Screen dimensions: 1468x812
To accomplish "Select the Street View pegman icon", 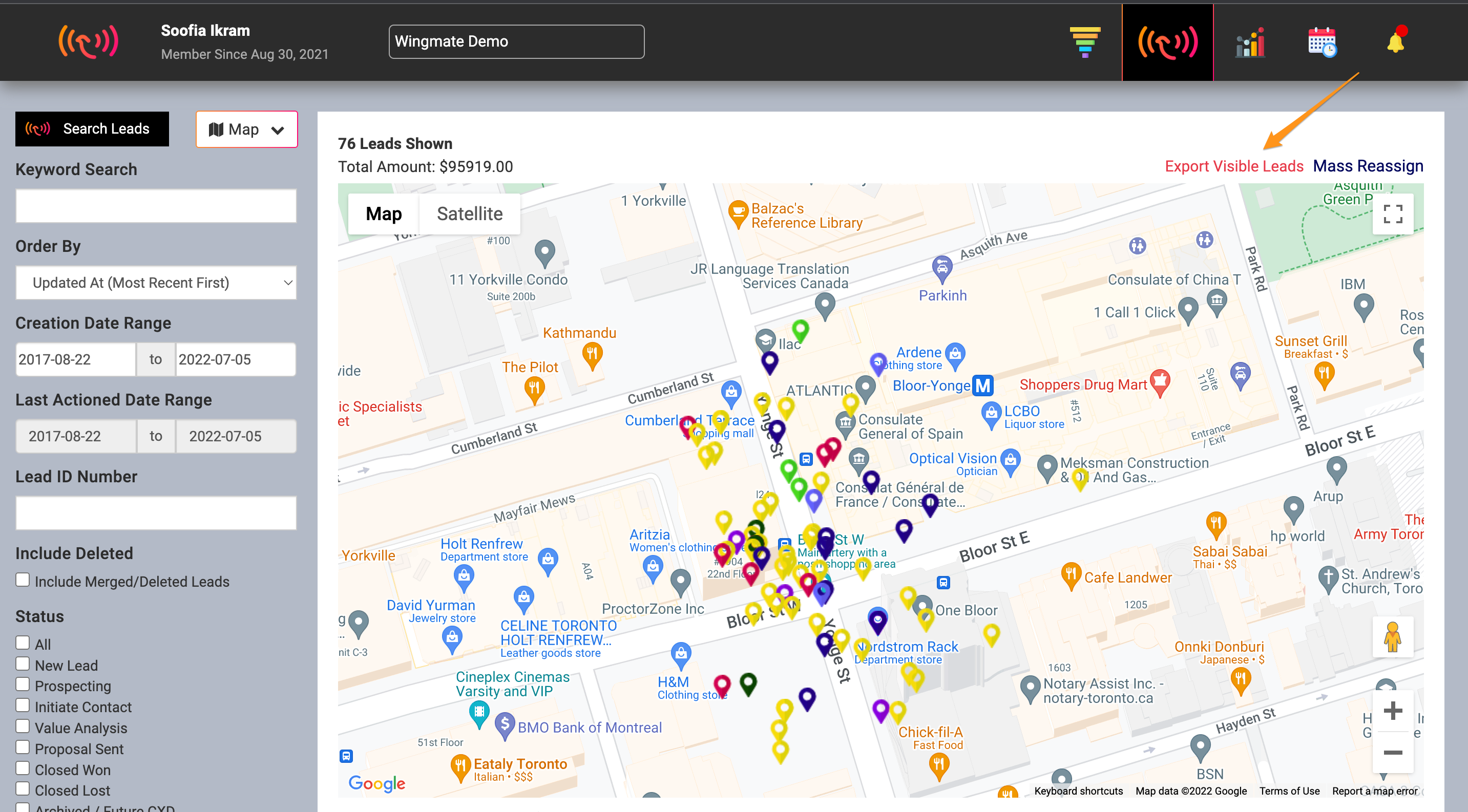I will tap(1393, 637).
